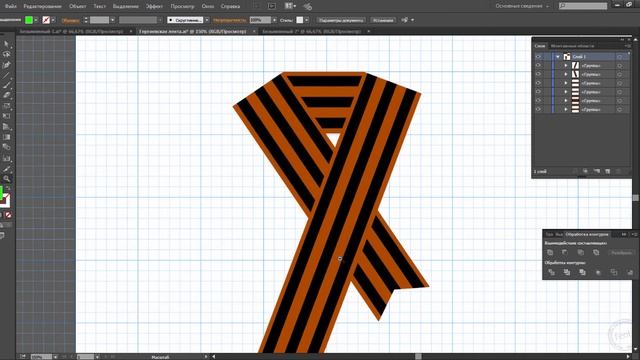Viewport: 640px width, 360px height.
Task: Toggle visibility of the first <Группа> sublayer
Action: (538, 65)
